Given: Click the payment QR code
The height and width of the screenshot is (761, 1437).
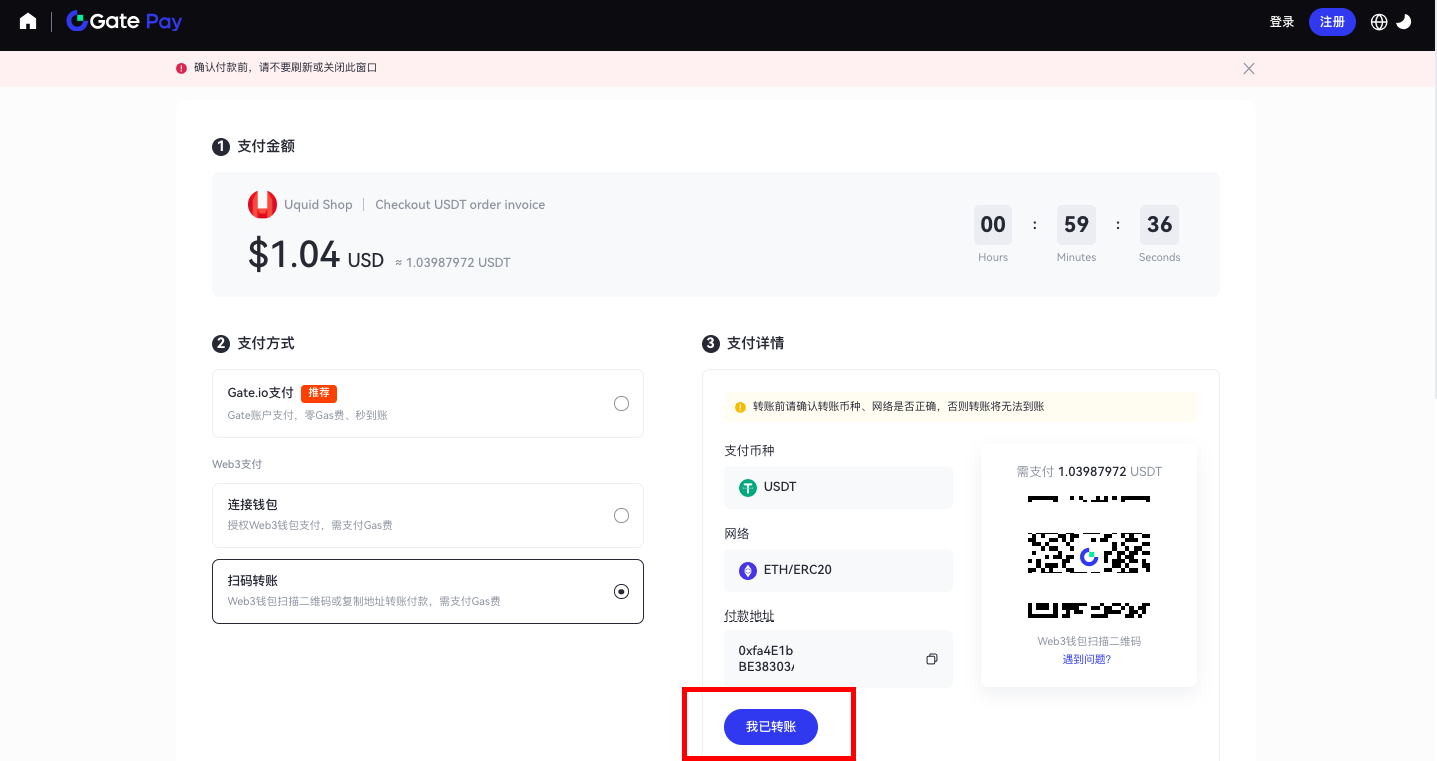Looking at the screenshot, I should pos(1088,557).
